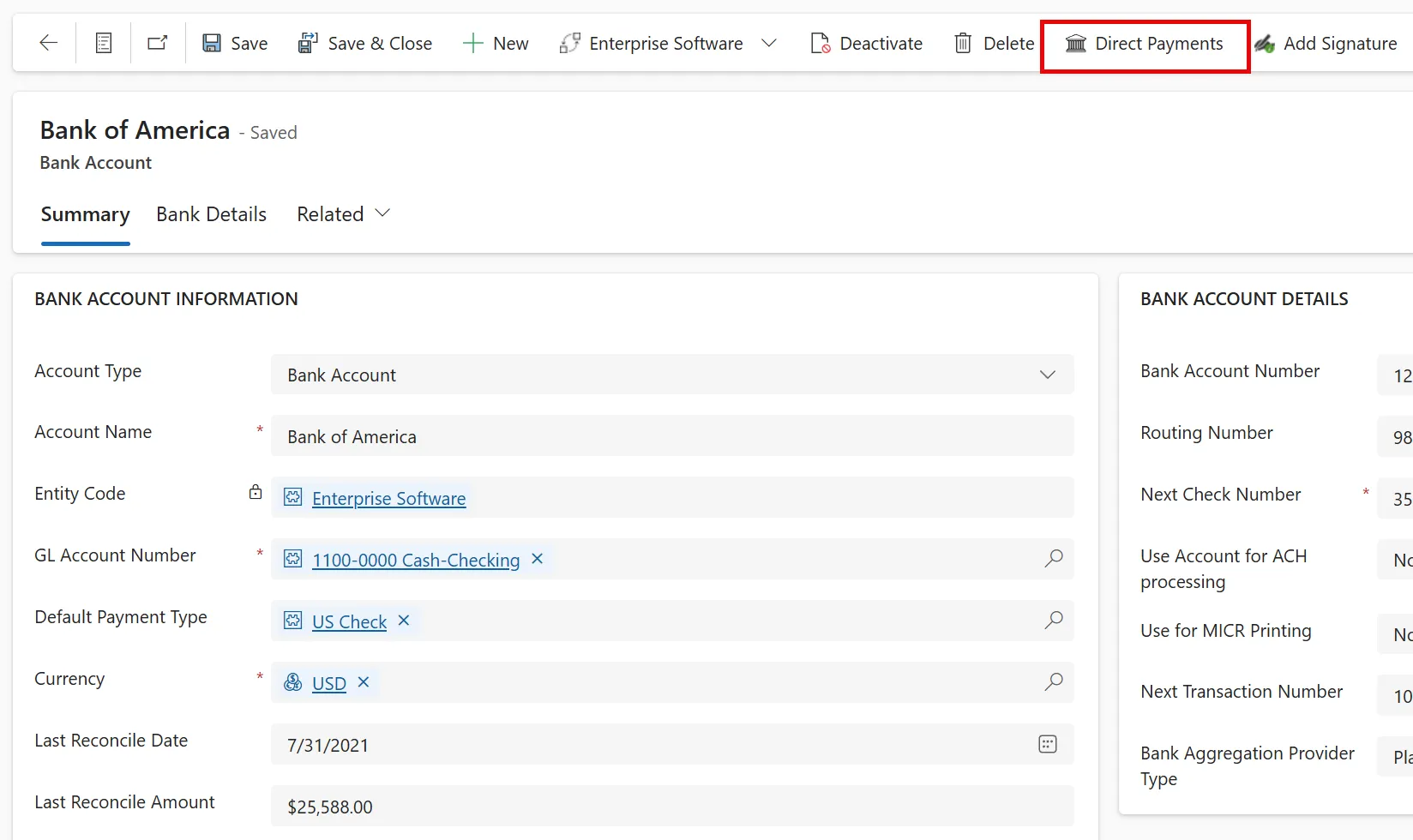Click the Next Check Number field

[1395, 499]
